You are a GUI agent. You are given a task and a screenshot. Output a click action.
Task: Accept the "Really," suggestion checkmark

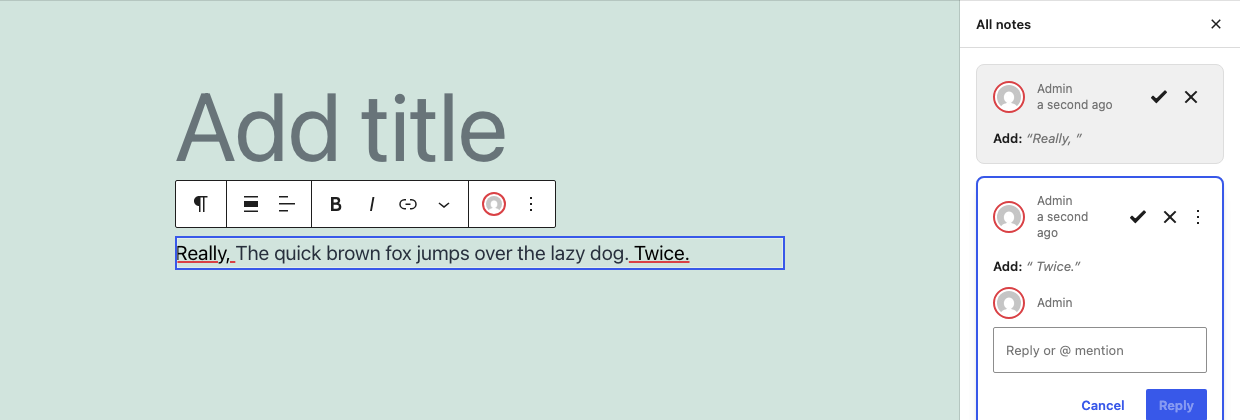point(1159,97)
